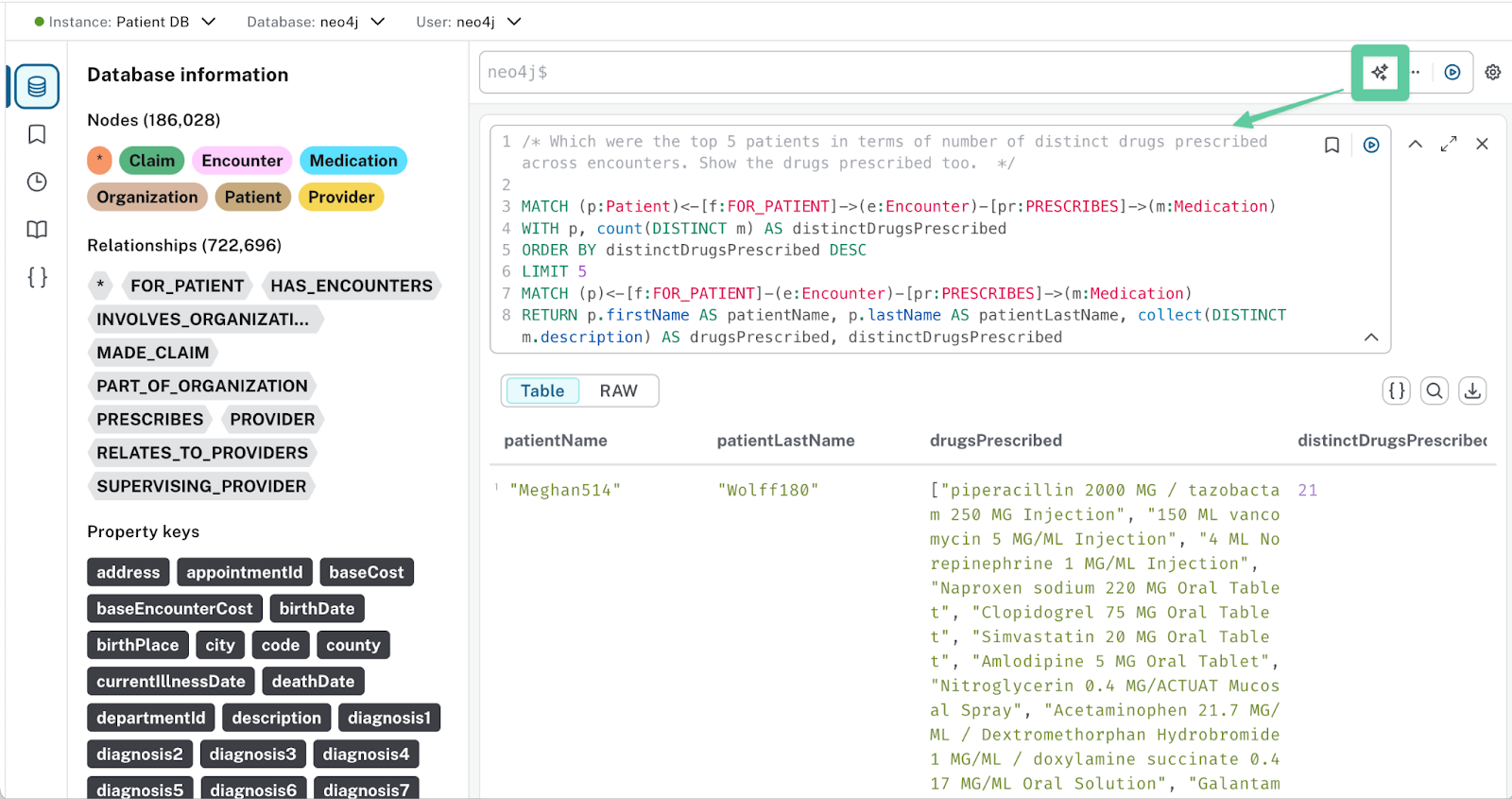Click the "Meghan514" patientName cell

pos(565,490)
